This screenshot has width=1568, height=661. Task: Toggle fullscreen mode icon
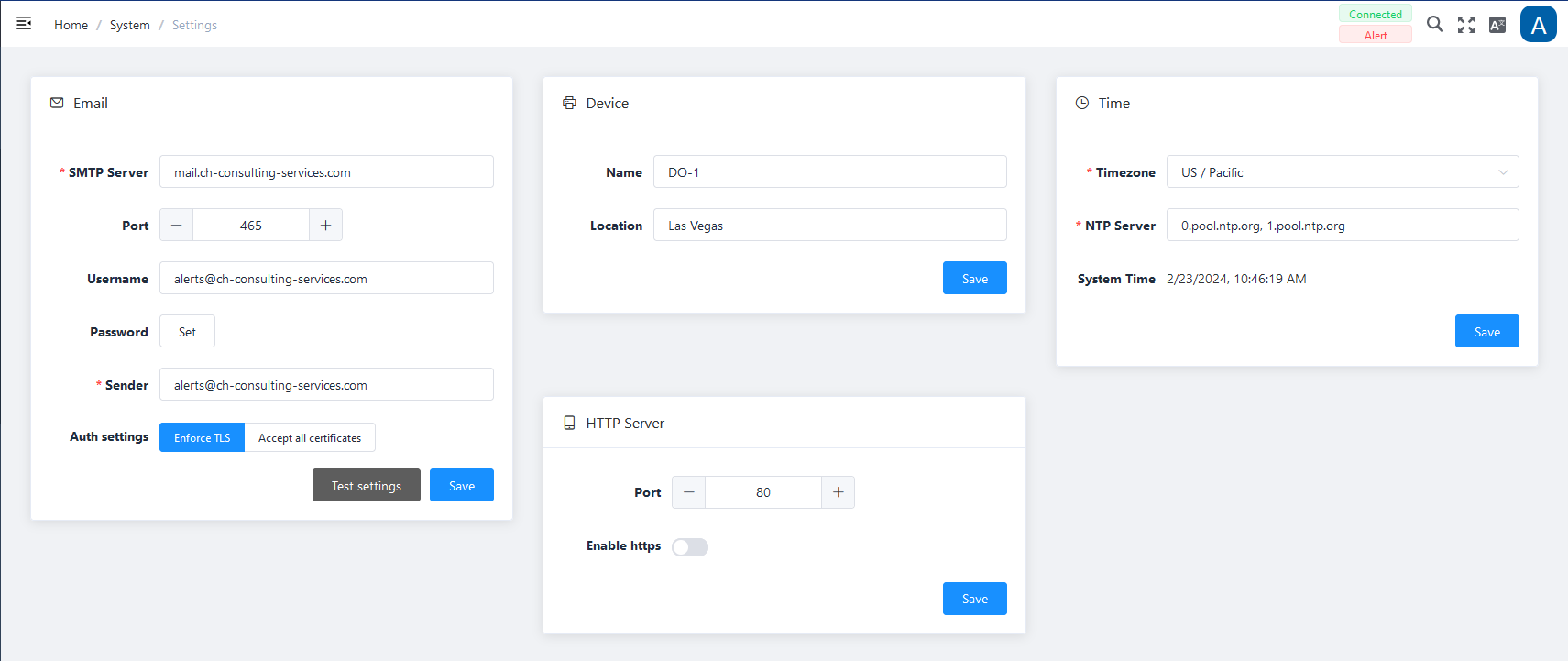(1466, 25)
